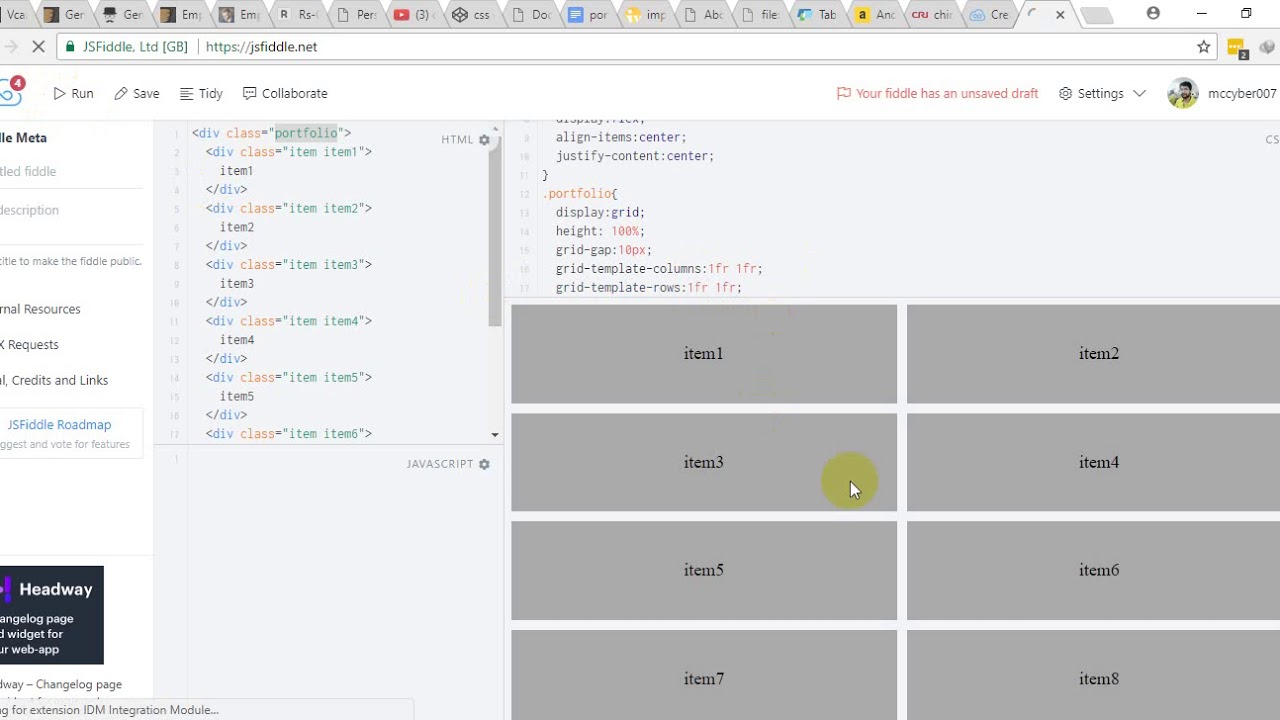Viewport: 1280px width, 720px height.
Task: Open the JSFiddle cloud logo with notification badge
Action: [x=12, y=92]
